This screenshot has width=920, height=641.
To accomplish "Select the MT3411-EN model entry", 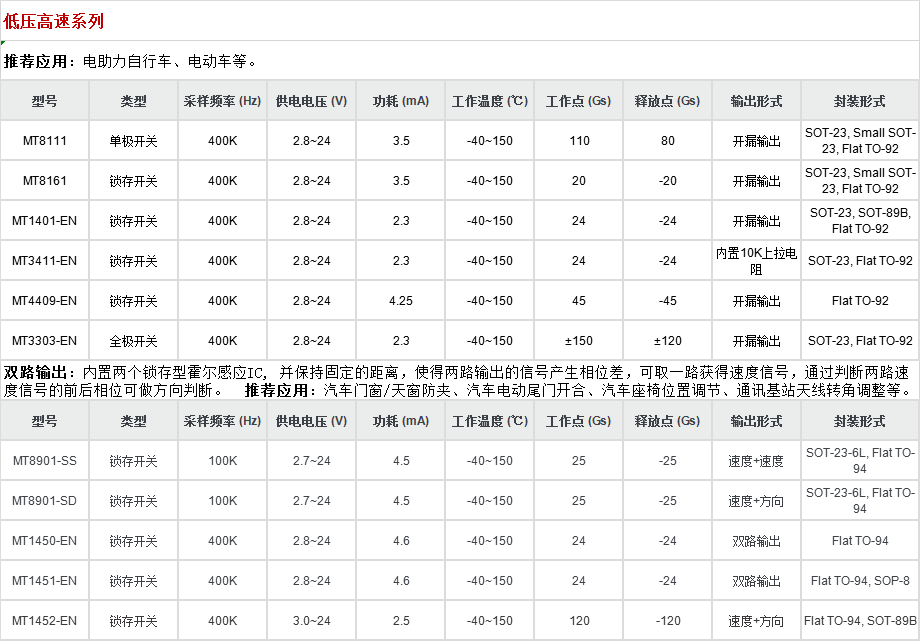I will [44, 261].
